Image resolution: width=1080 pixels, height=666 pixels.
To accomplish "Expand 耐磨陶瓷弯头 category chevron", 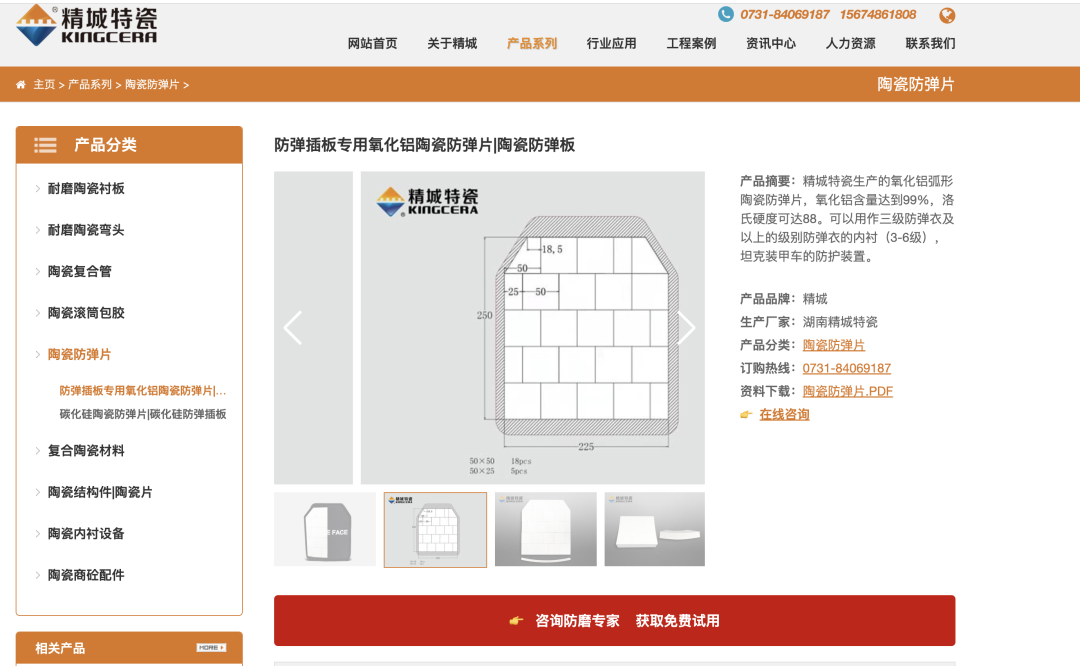I will (x=37, y=230).
